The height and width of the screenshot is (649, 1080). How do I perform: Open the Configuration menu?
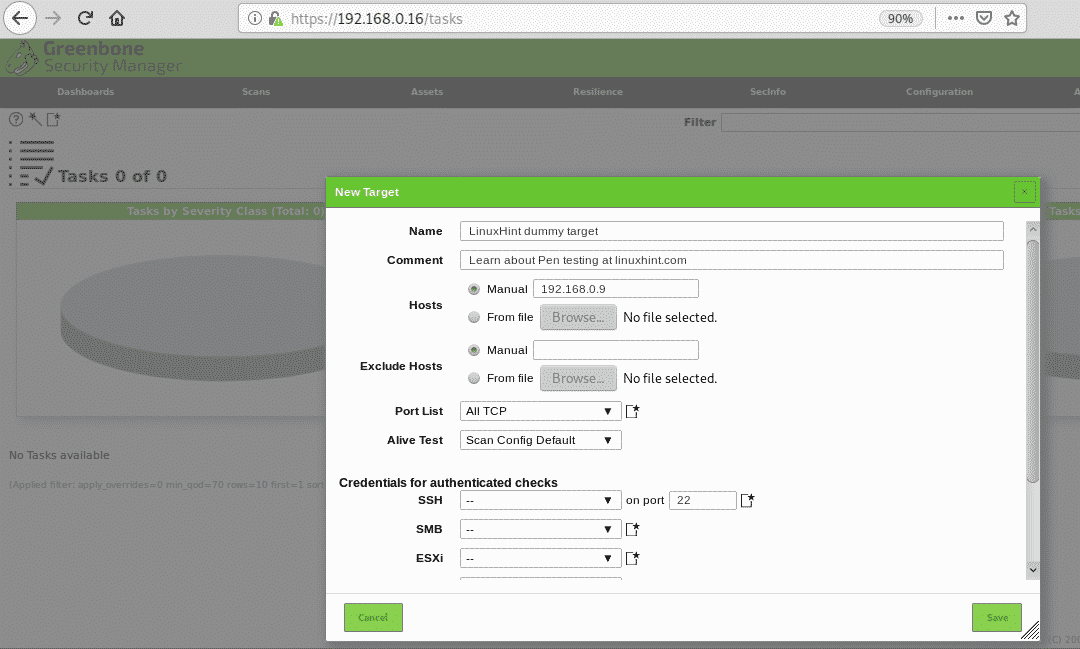coord(939,92)
